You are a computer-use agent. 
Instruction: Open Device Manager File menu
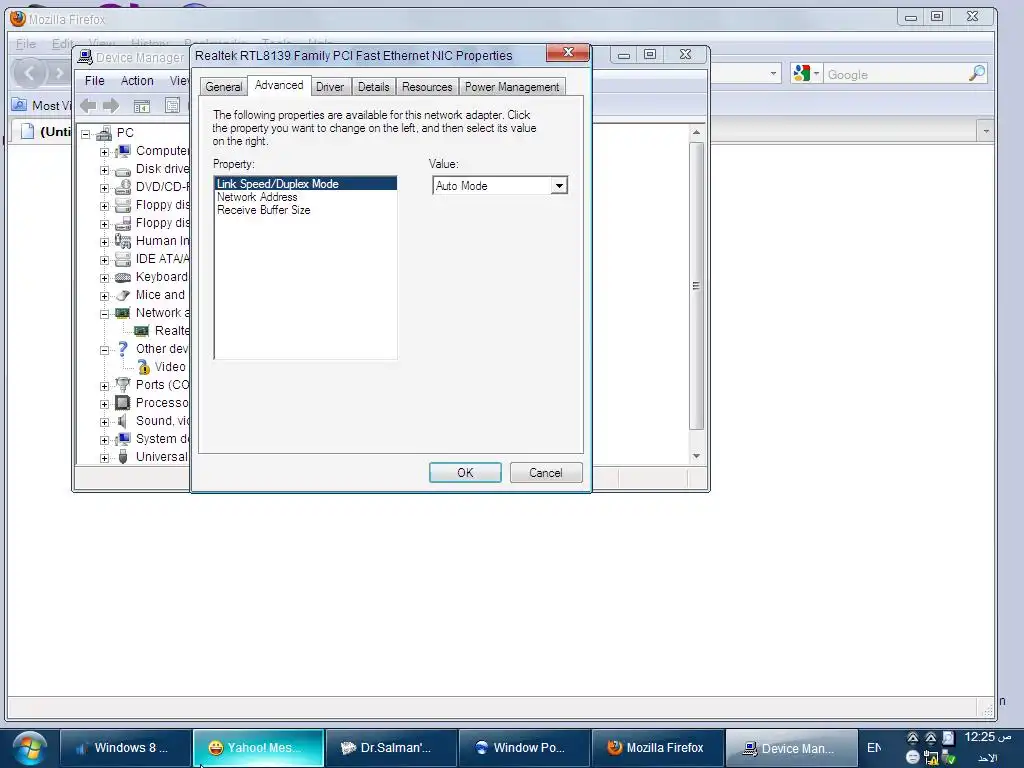pos(95,81)
